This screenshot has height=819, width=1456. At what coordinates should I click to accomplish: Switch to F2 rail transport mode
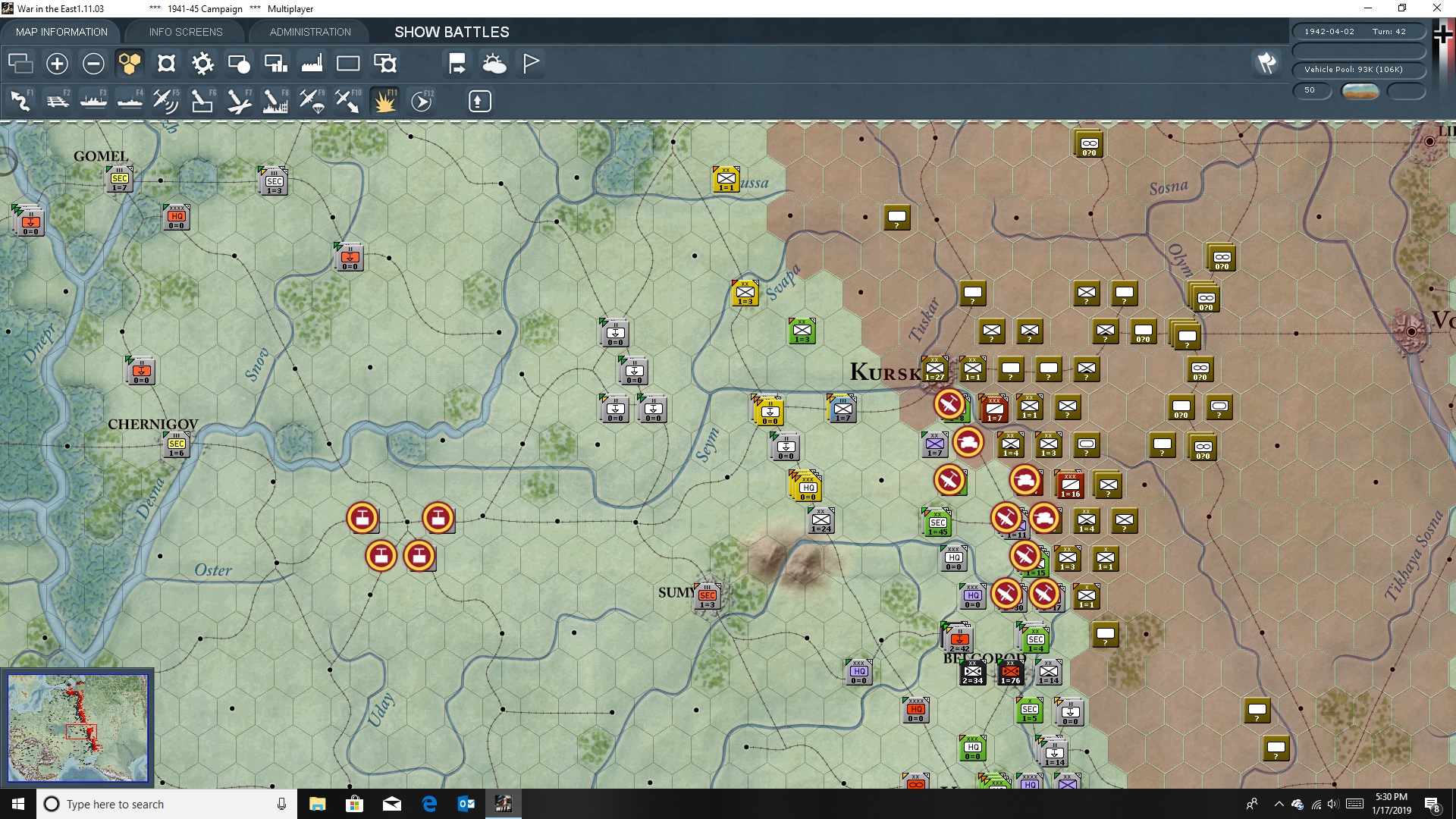(58, 101)
